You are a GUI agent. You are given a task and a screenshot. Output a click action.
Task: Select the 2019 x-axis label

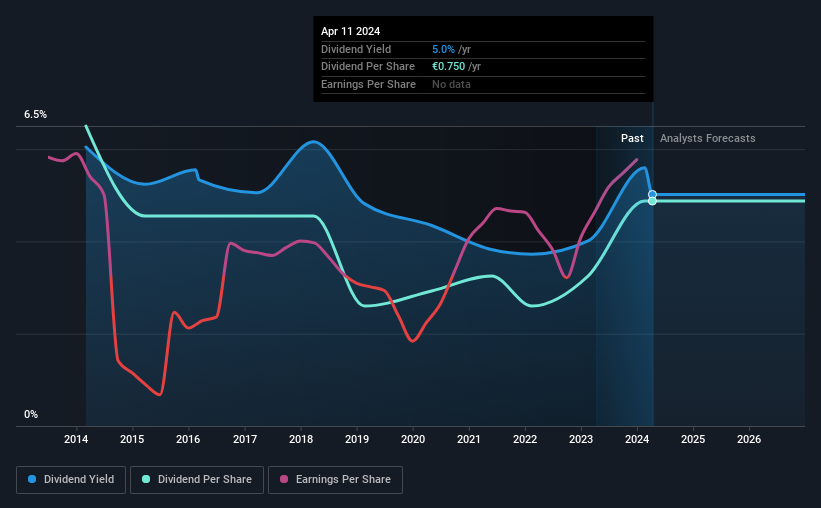pos(357,439)
